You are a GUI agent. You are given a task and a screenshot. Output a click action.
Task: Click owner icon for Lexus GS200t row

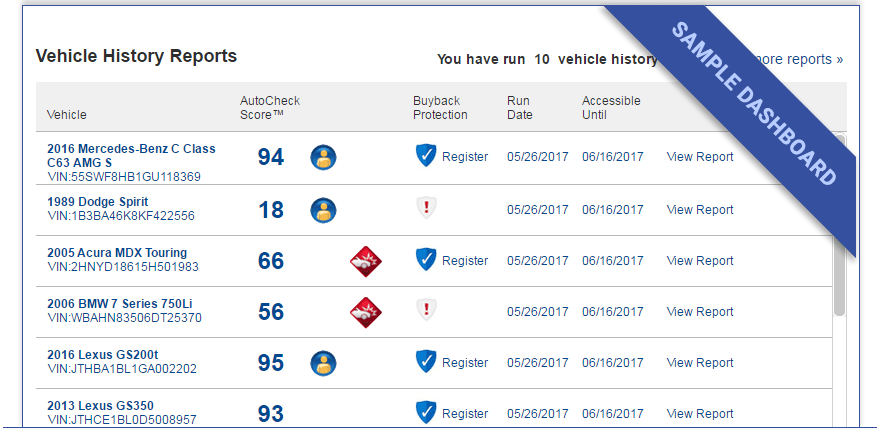point(323,363)
